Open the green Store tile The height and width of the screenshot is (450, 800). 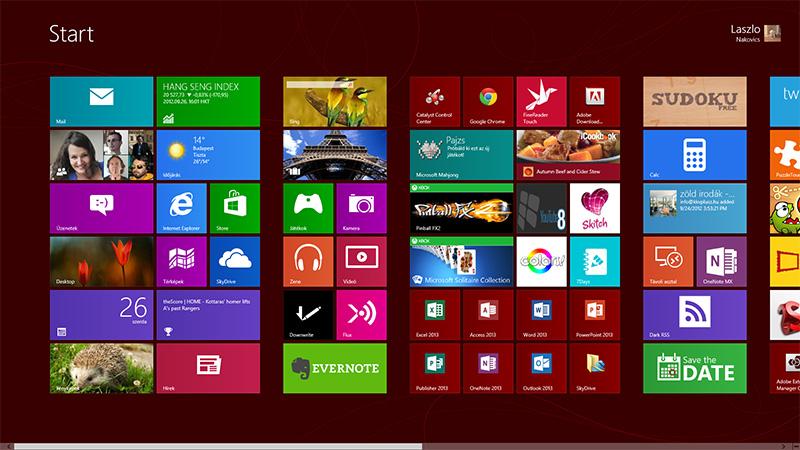(235, 208)
